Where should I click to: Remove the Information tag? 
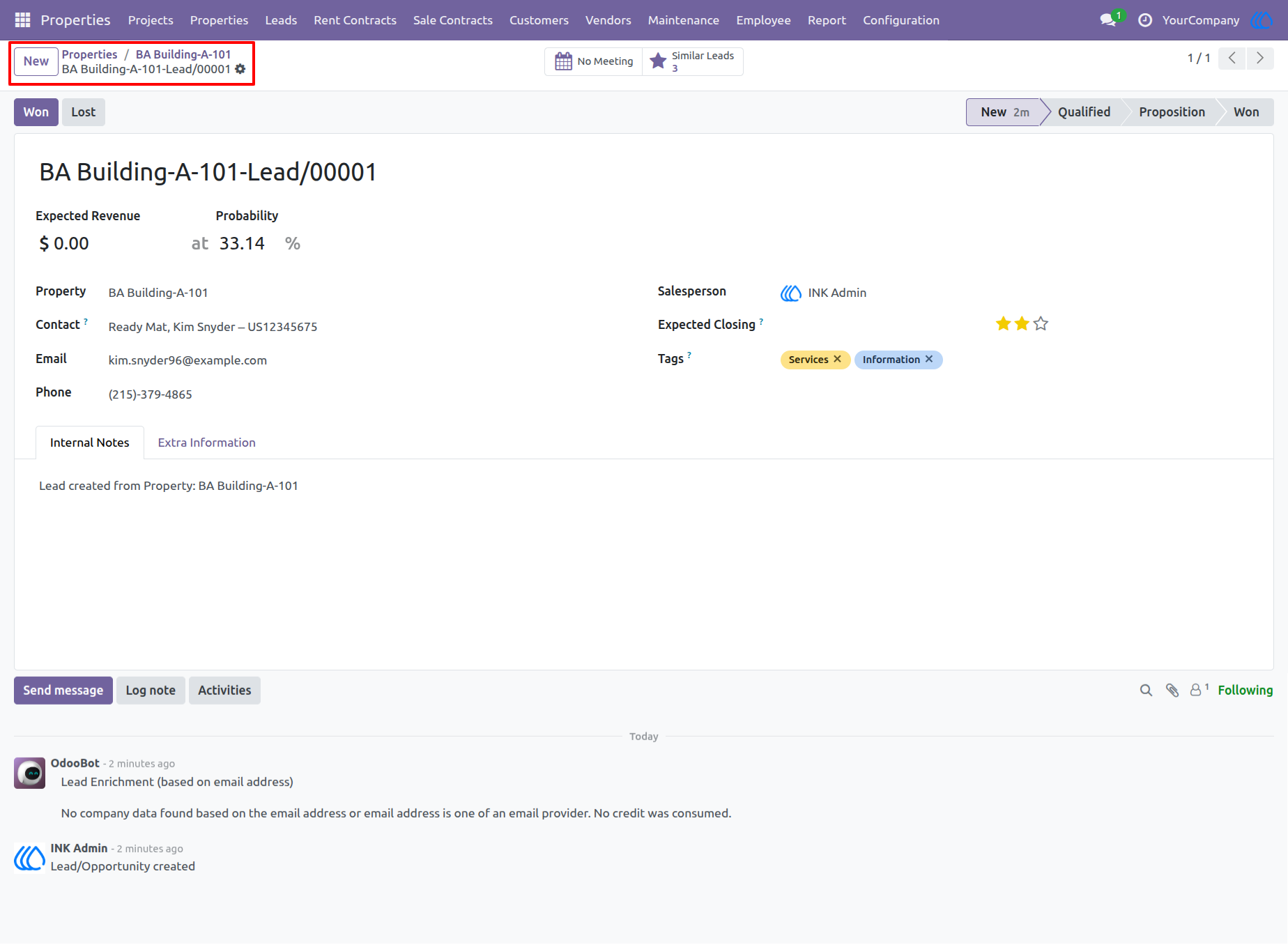pos(929,359)
